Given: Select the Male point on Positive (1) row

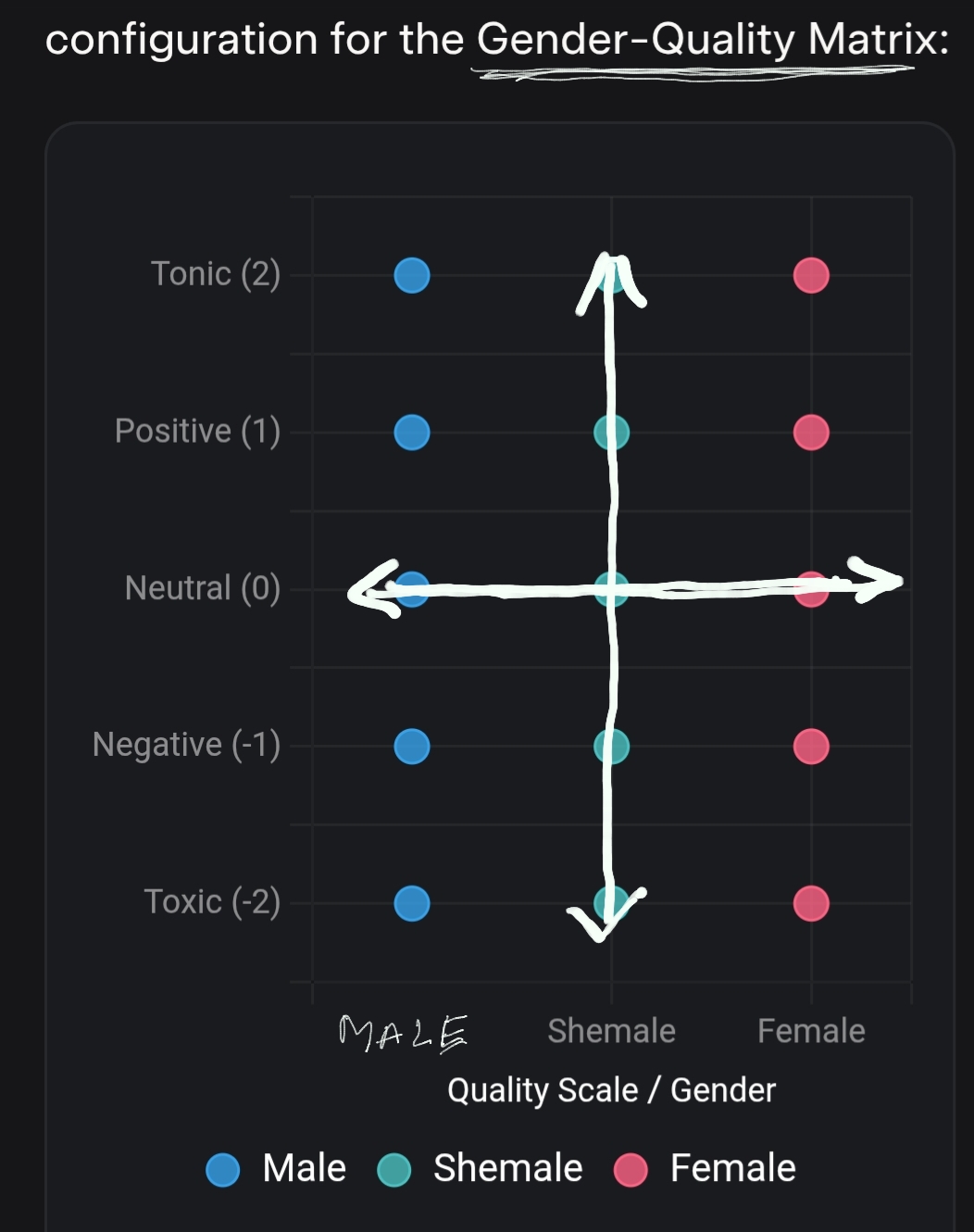Looking at the screenshot, I should coord(412,432).
